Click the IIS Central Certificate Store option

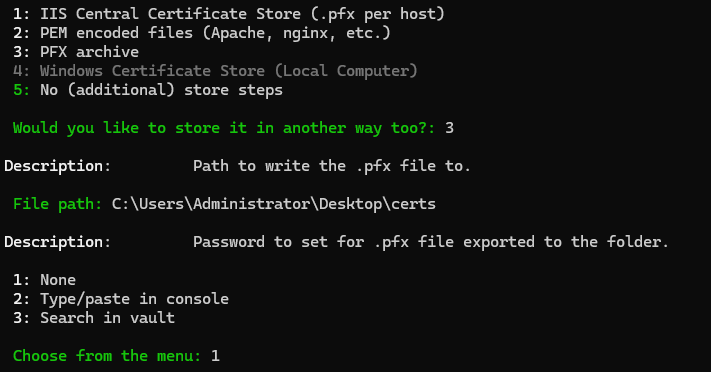tap(229, 14)
